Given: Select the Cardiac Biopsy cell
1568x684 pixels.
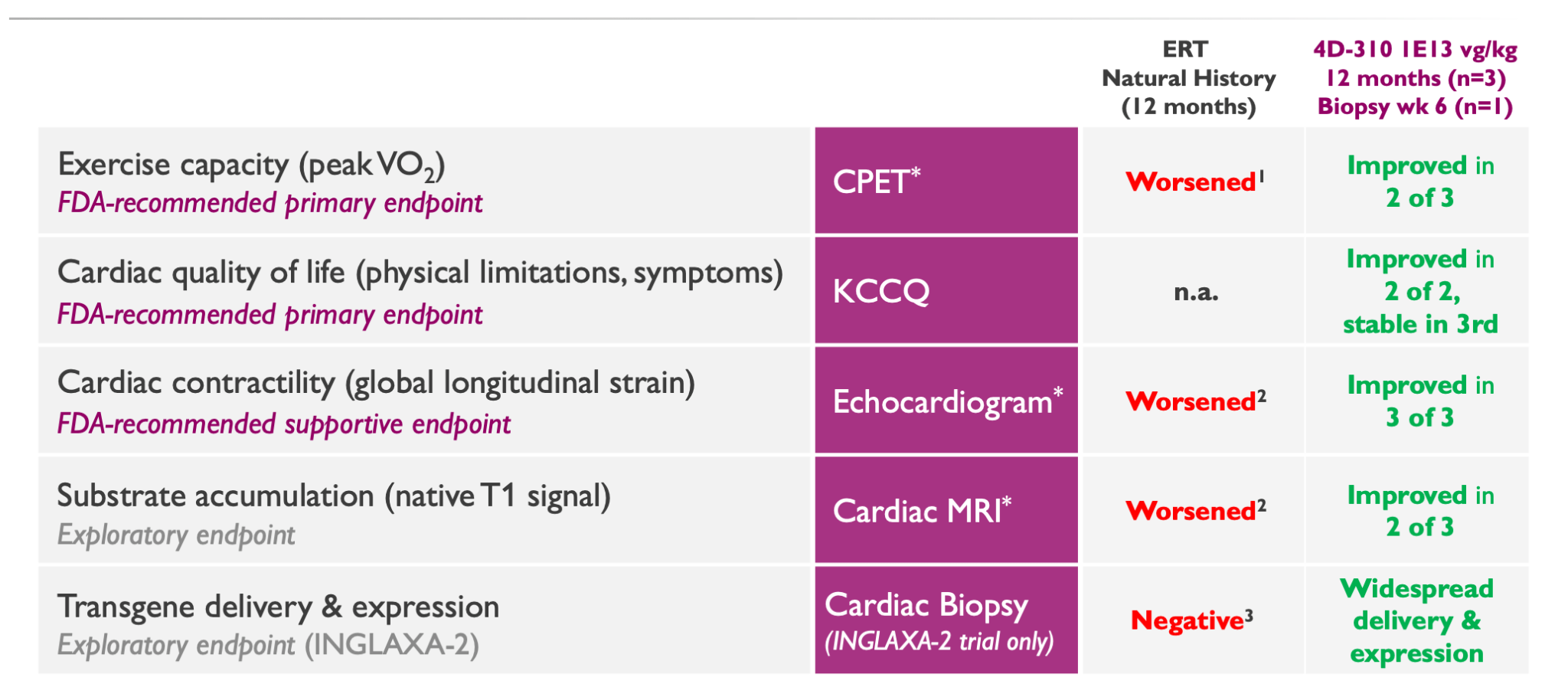Looking at the screenshot, I should 946,620.
